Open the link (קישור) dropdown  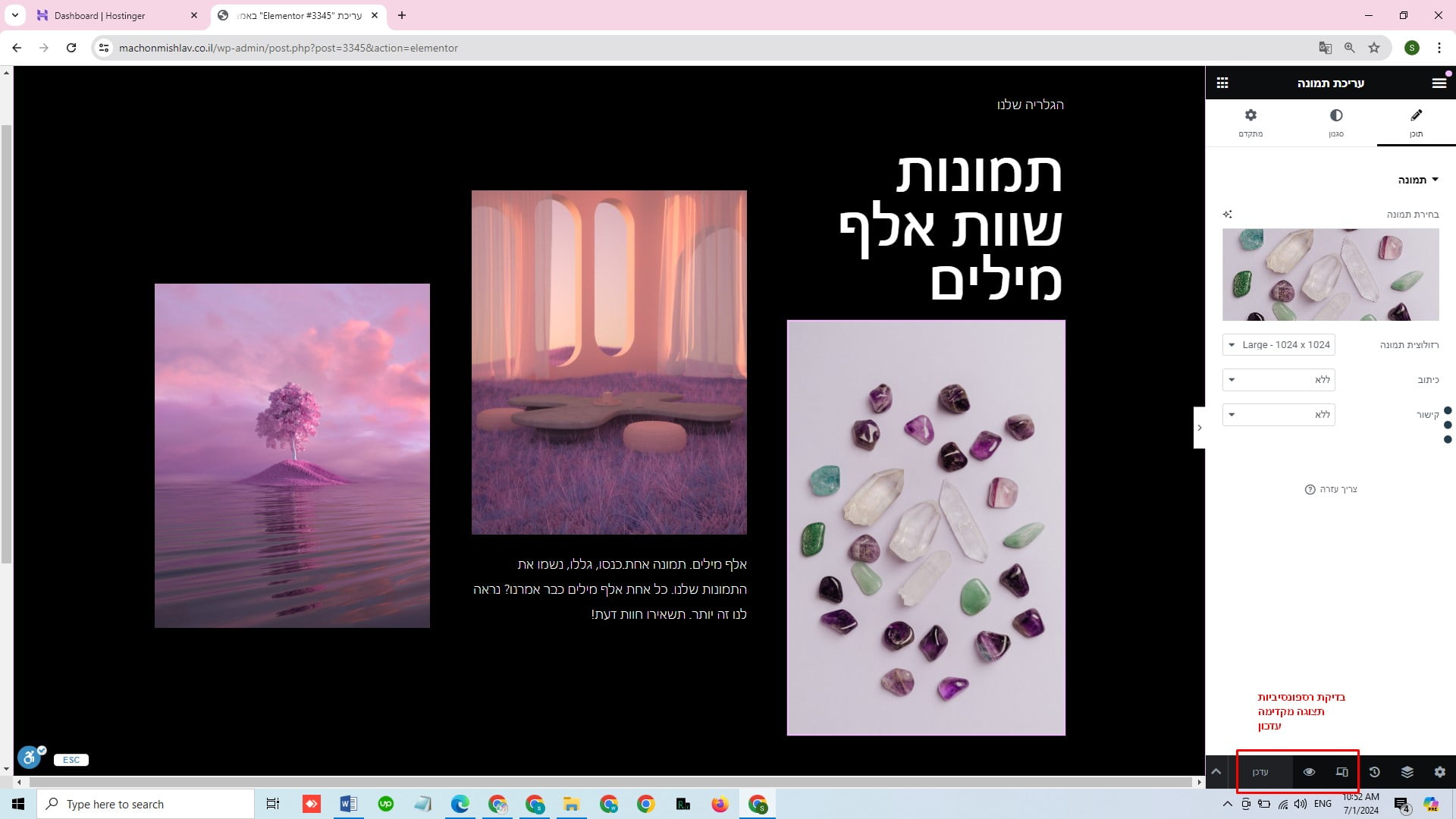[x=1279, y=415]
